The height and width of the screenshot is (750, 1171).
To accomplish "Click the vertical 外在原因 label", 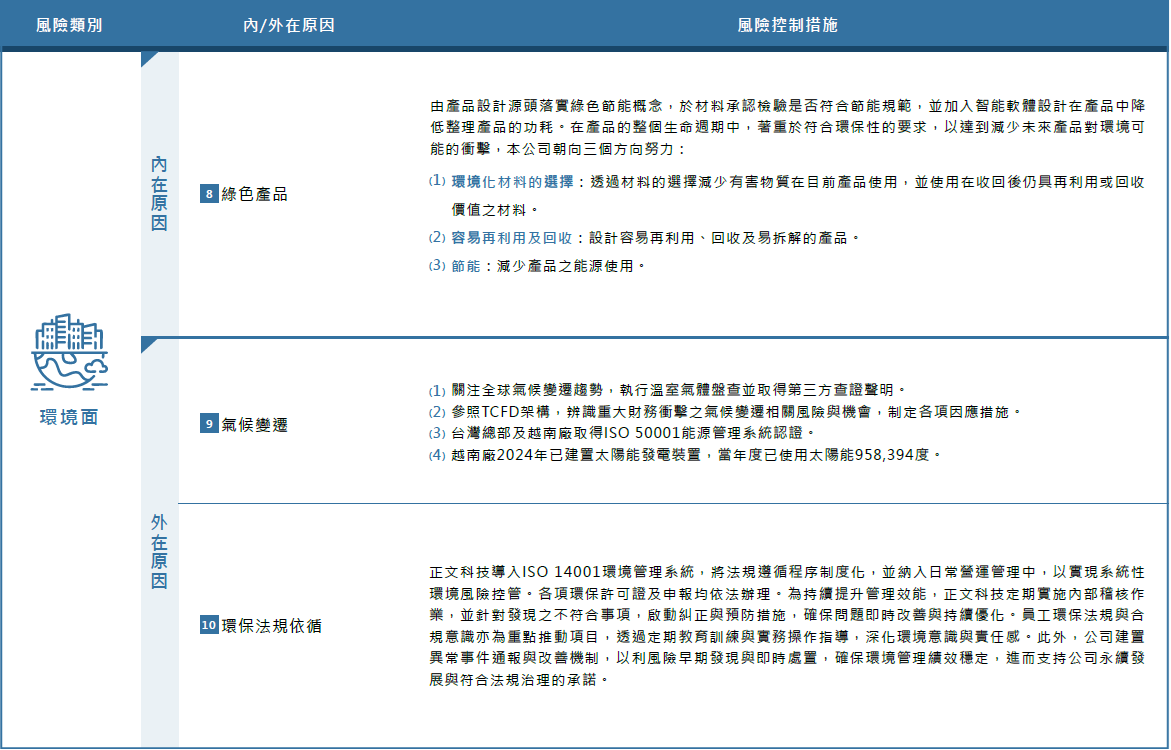I will (x=159, y=551).
